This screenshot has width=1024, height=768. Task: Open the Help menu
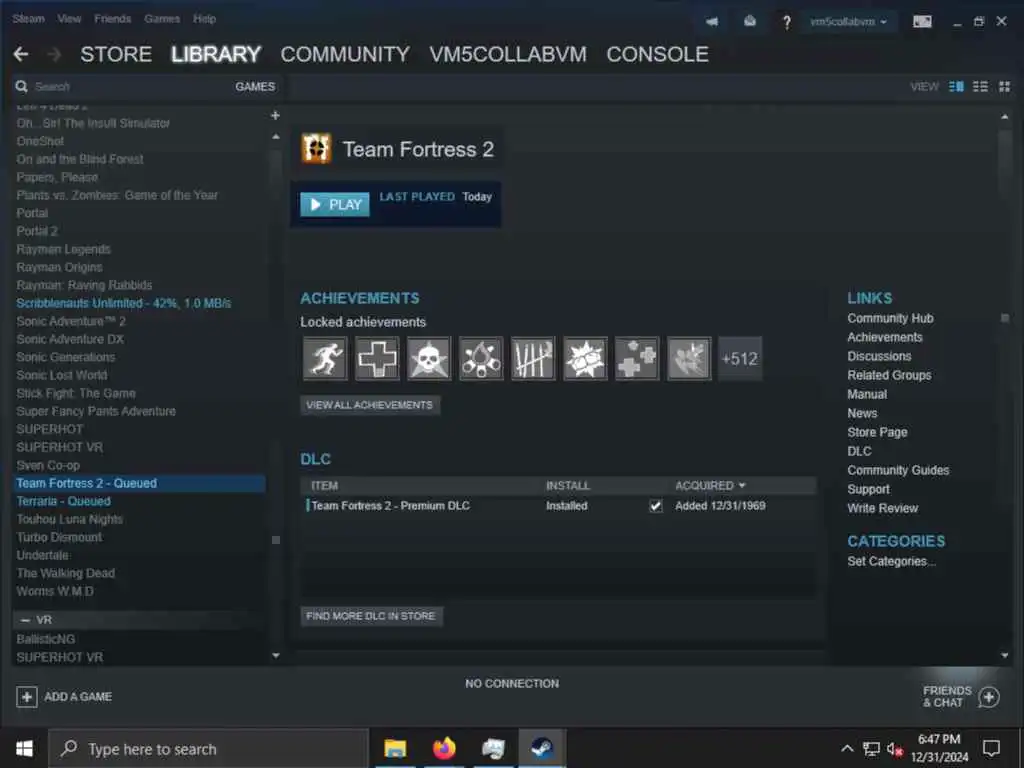pos(204,19)
